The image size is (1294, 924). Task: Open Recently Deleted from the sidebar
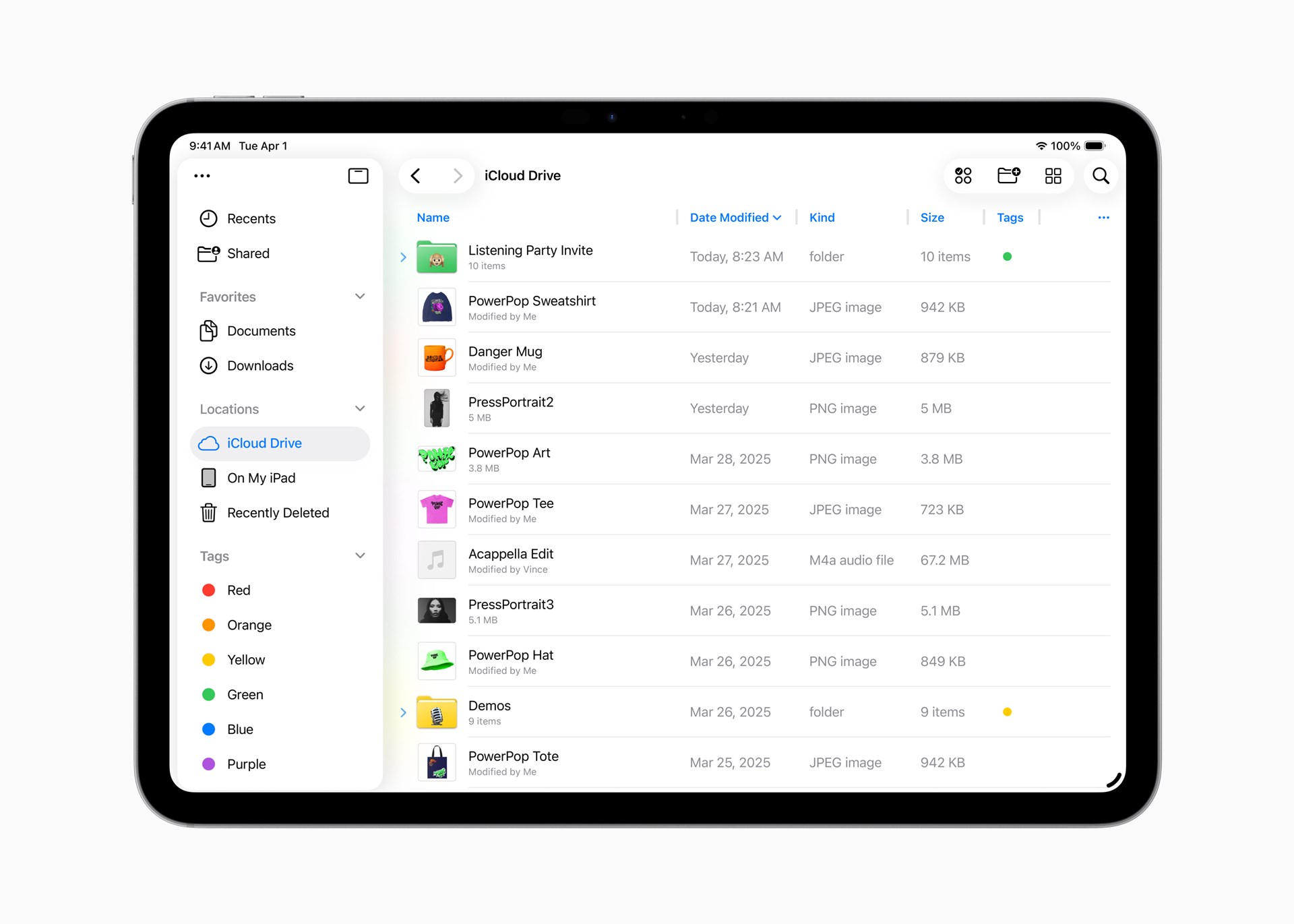tap(278, 512)
